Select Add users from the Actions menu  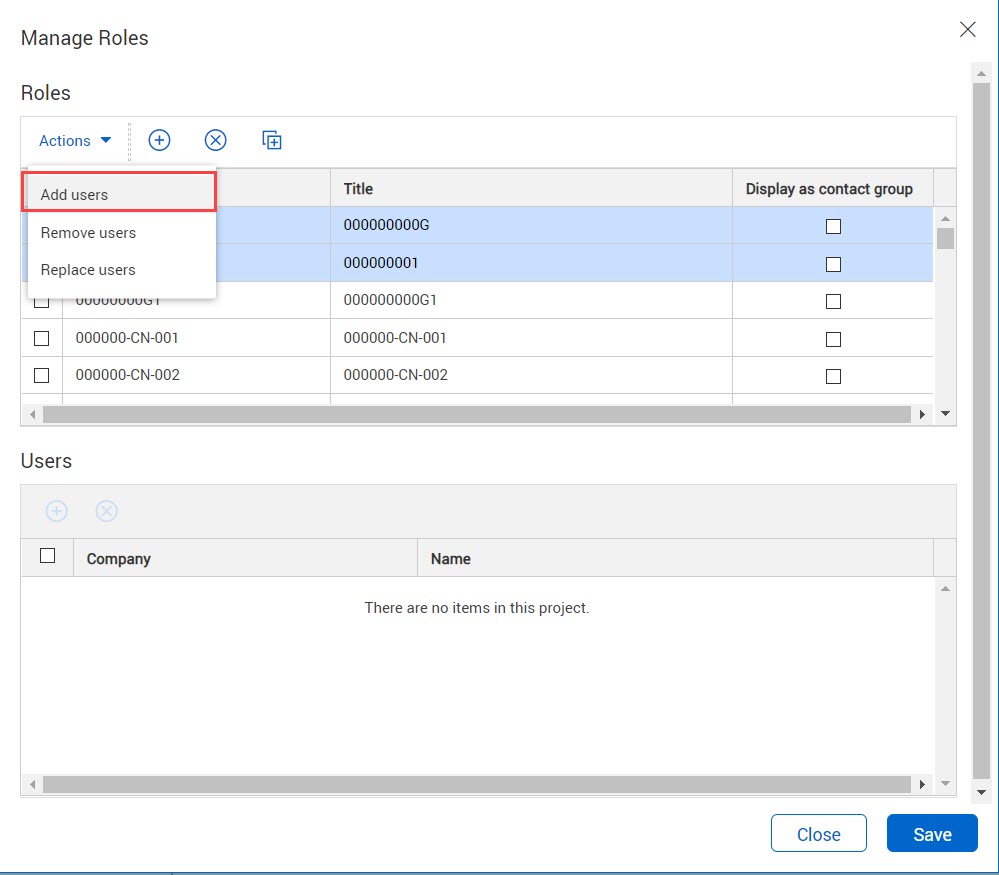point(75,195)
